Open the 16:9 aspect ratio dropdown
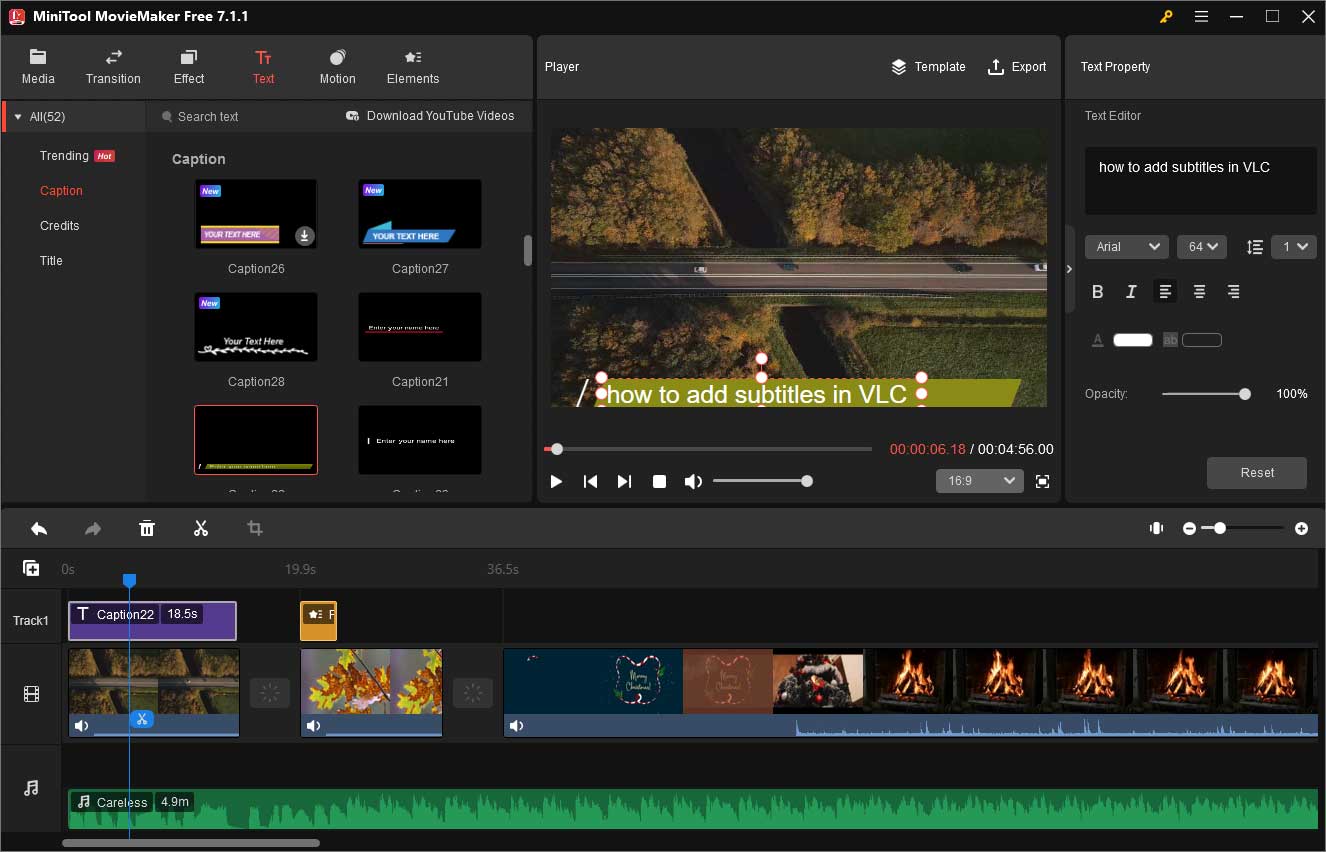This screenshot has height=852, width=1326. (979, 481)
